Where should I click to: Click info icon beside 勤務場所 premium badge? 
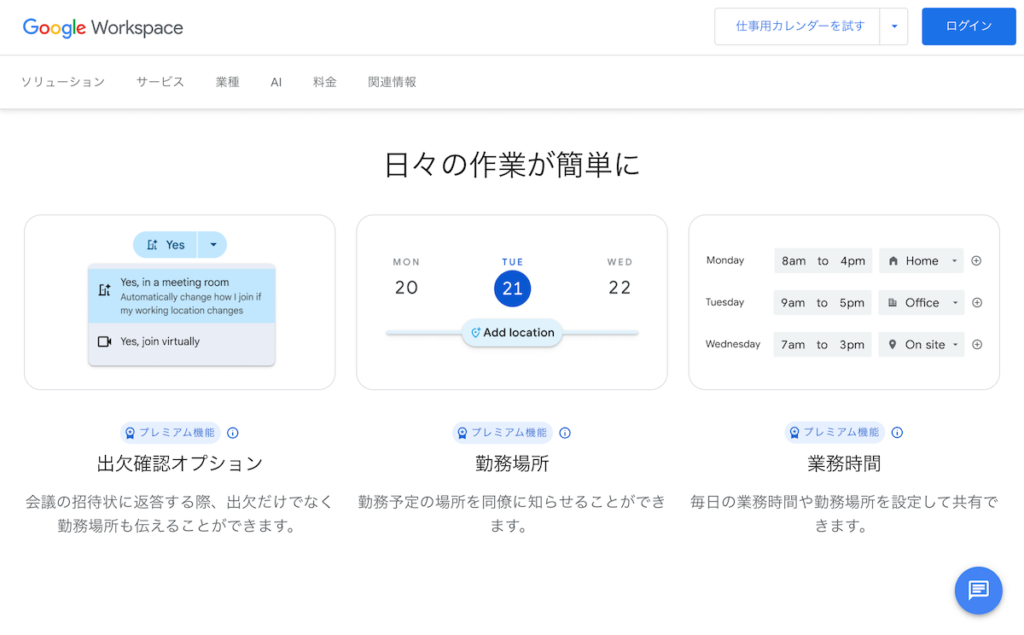pos(565,432)
